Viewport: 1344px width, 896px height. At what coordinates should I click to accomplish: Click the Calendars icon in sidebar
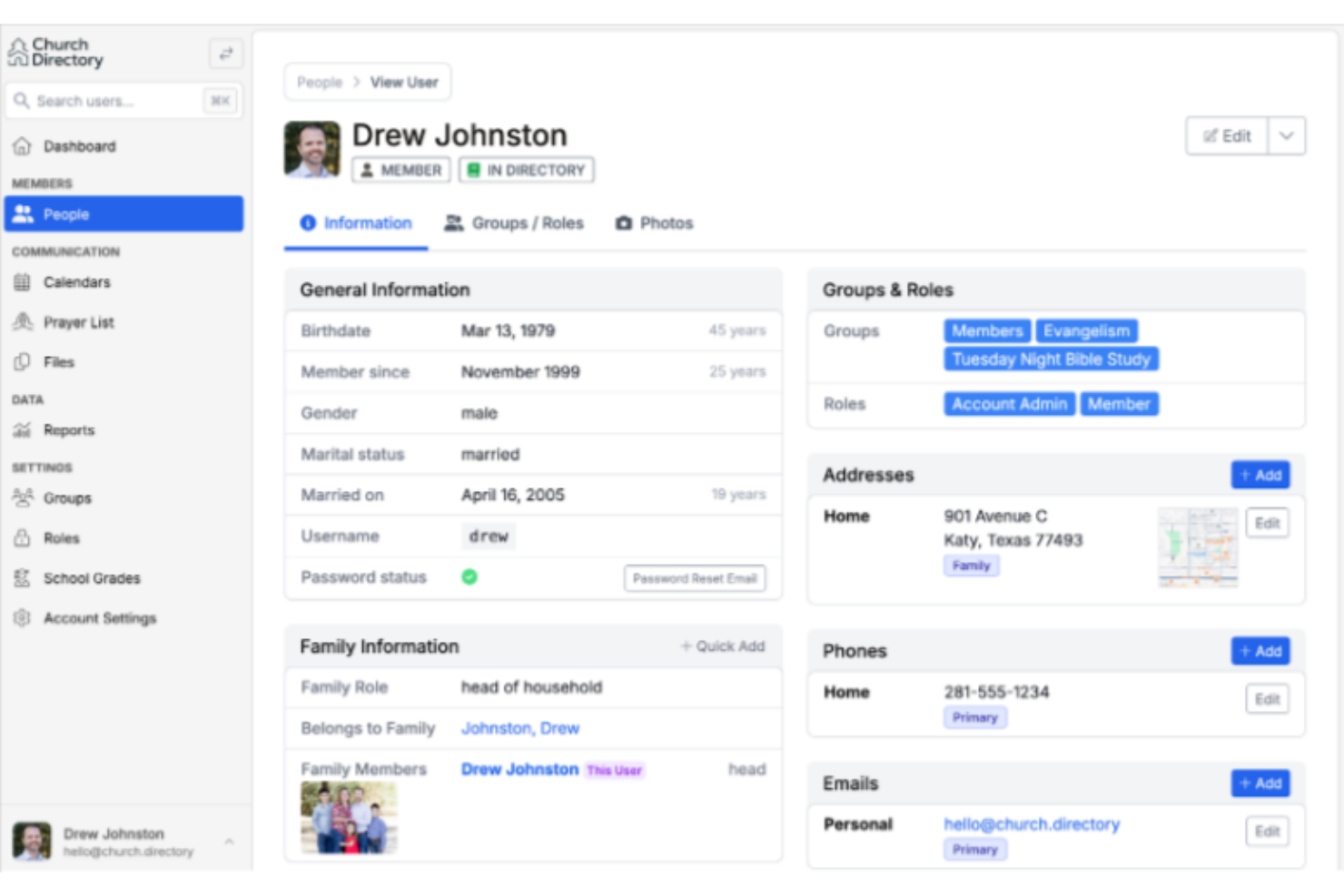tap(23, 282)
